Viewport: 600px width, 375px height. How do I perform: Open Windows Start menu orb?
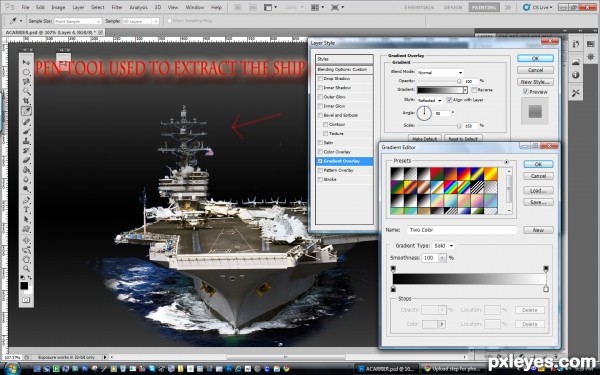click(11, 368)
